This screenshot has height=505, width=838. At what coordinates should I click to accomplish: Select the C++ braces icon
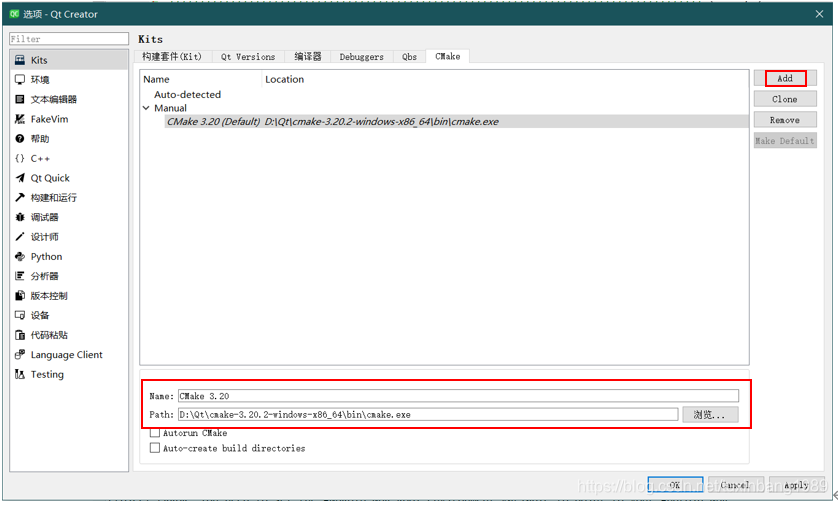coord(20,158)
